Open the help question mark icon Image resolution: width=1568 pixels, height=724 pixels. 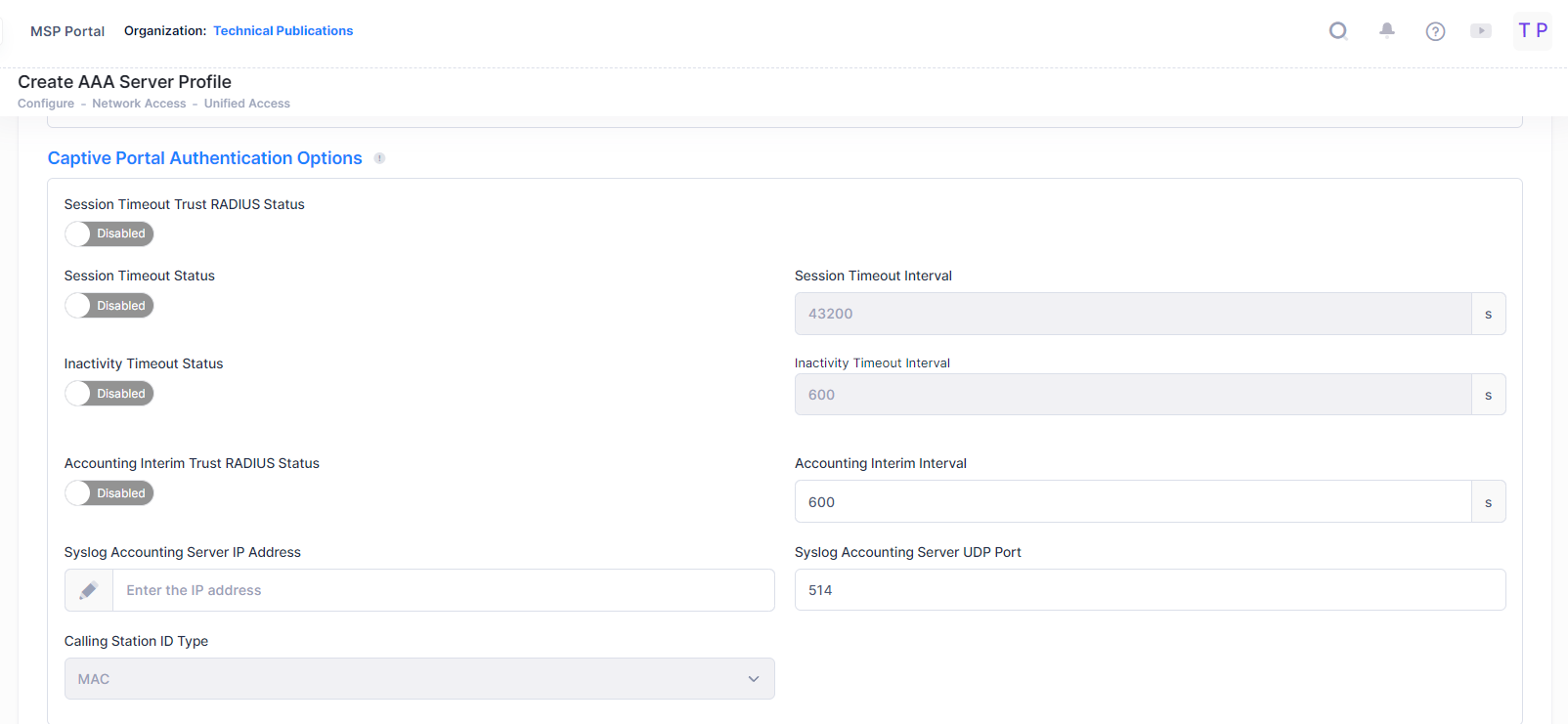1435,31
